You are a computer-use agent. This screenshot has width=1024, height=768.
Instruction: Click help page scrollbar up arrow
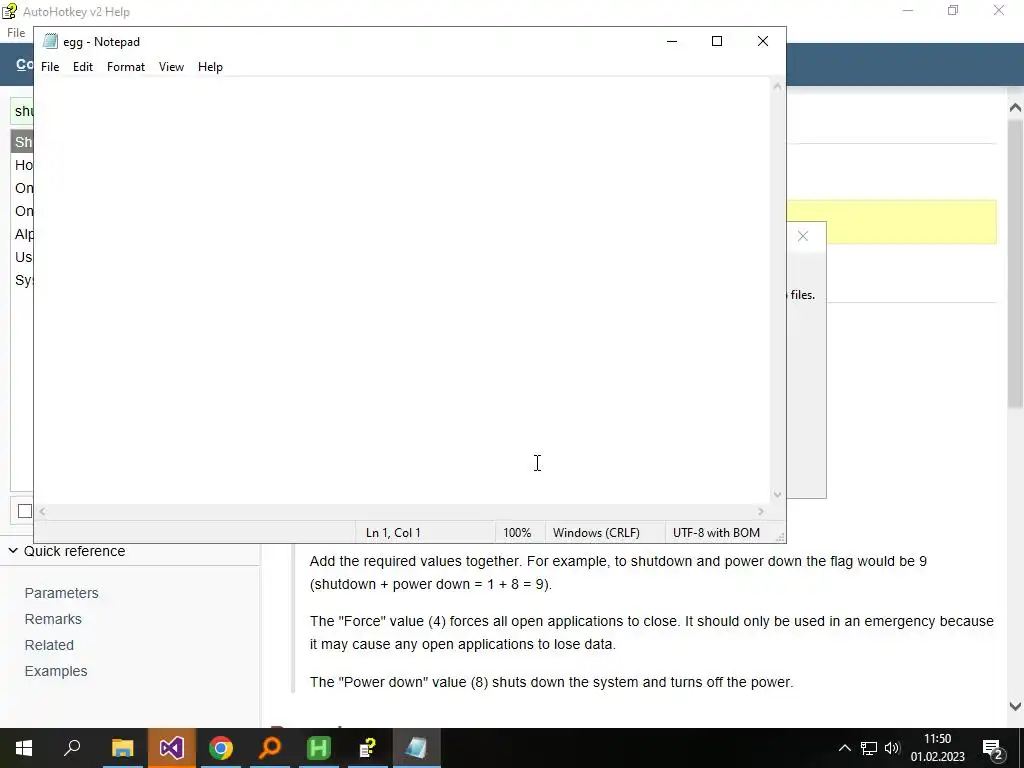pos(1015,107)
